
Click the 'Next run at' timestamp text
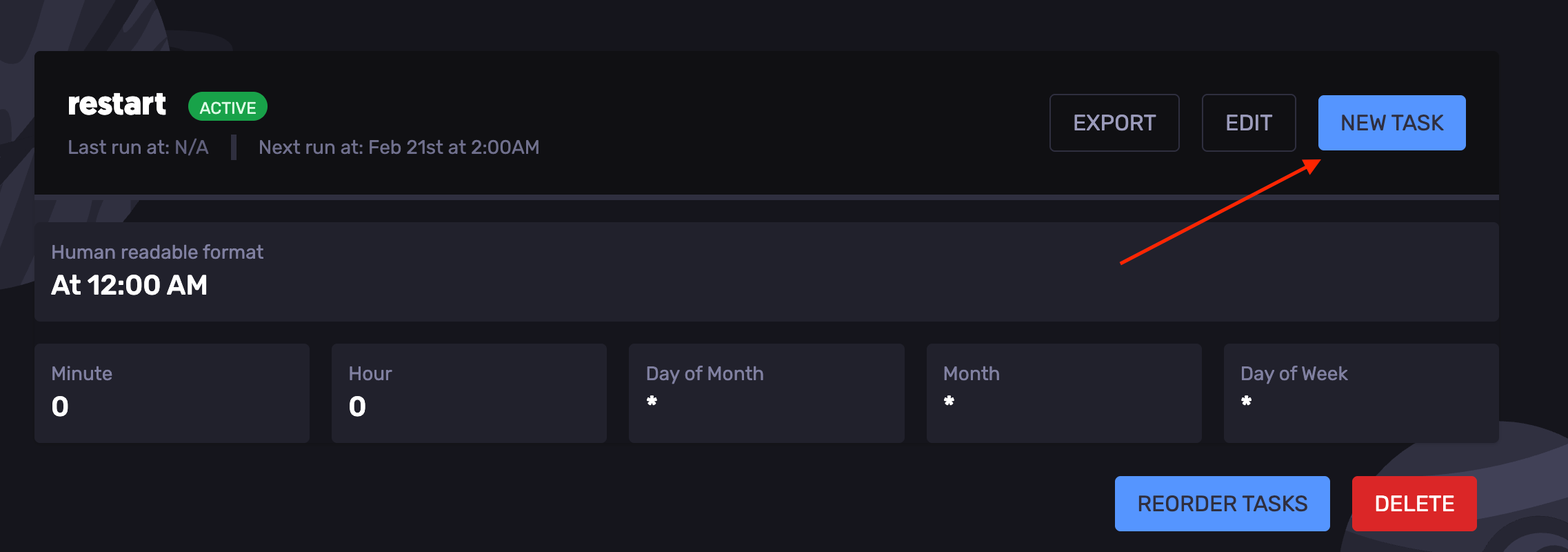(399, 147)
